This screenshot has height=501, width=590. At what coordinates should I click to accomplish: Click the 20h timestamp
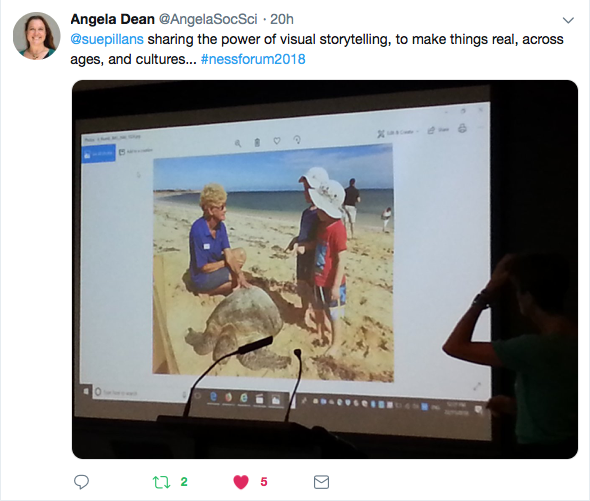pos(282,19)
